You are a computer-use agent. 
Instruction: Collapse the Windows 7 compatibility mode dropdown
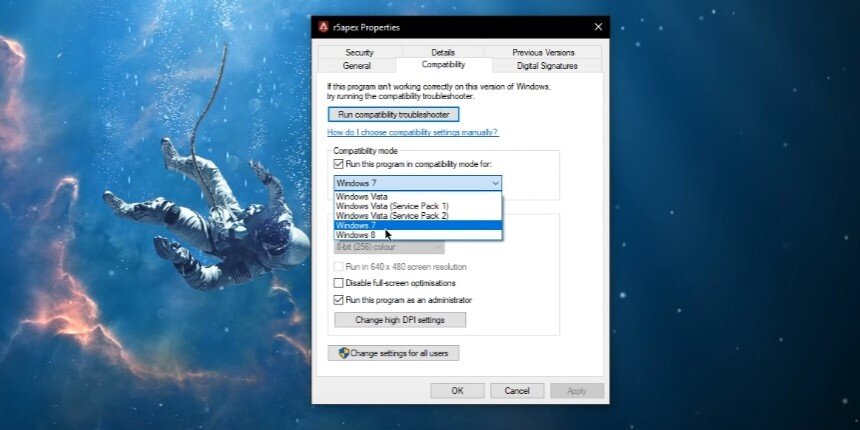[417, 183]
